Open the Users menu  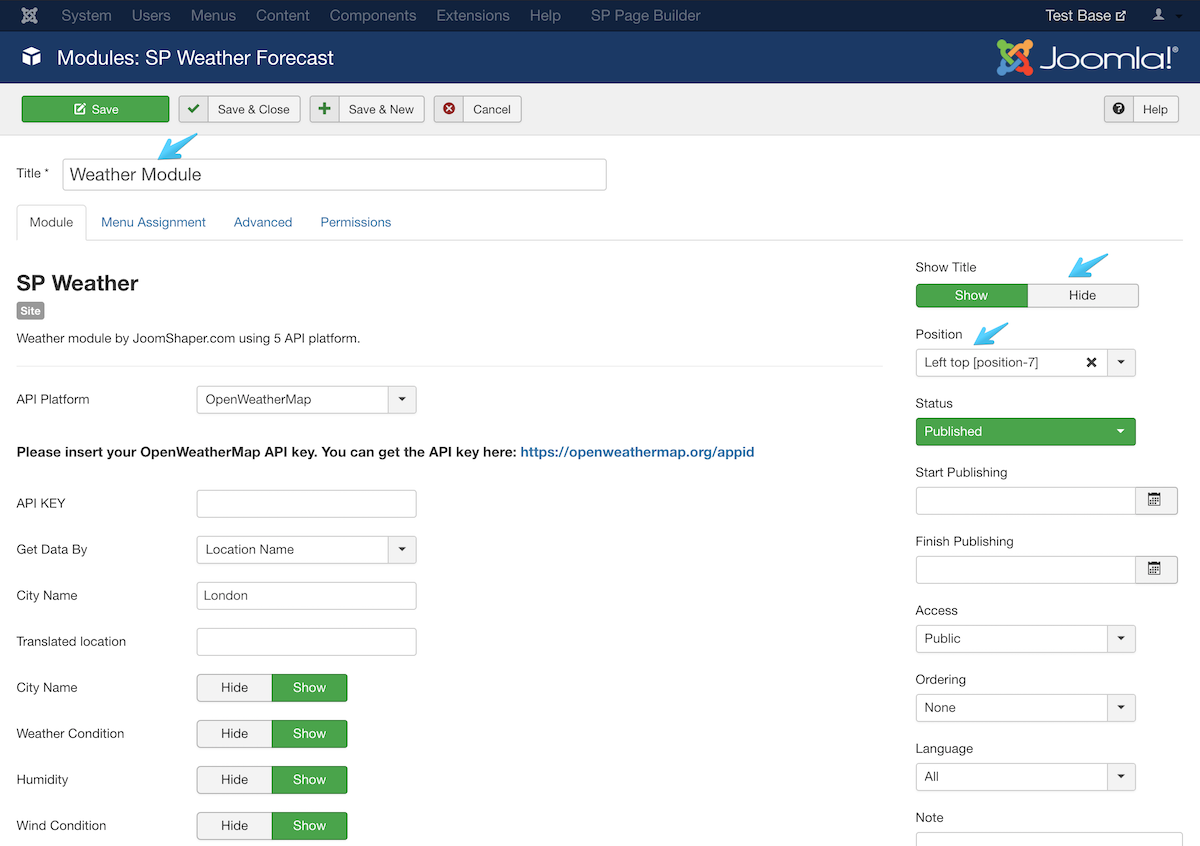point(151,16)
